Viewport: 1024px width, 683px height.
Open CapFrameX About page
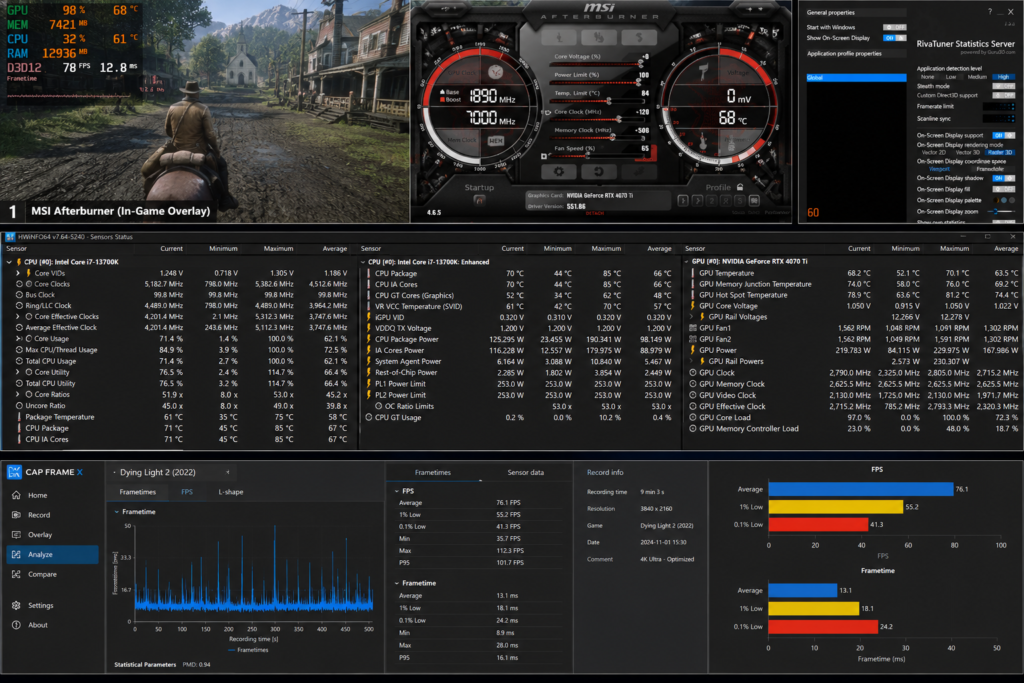[53, 625]
